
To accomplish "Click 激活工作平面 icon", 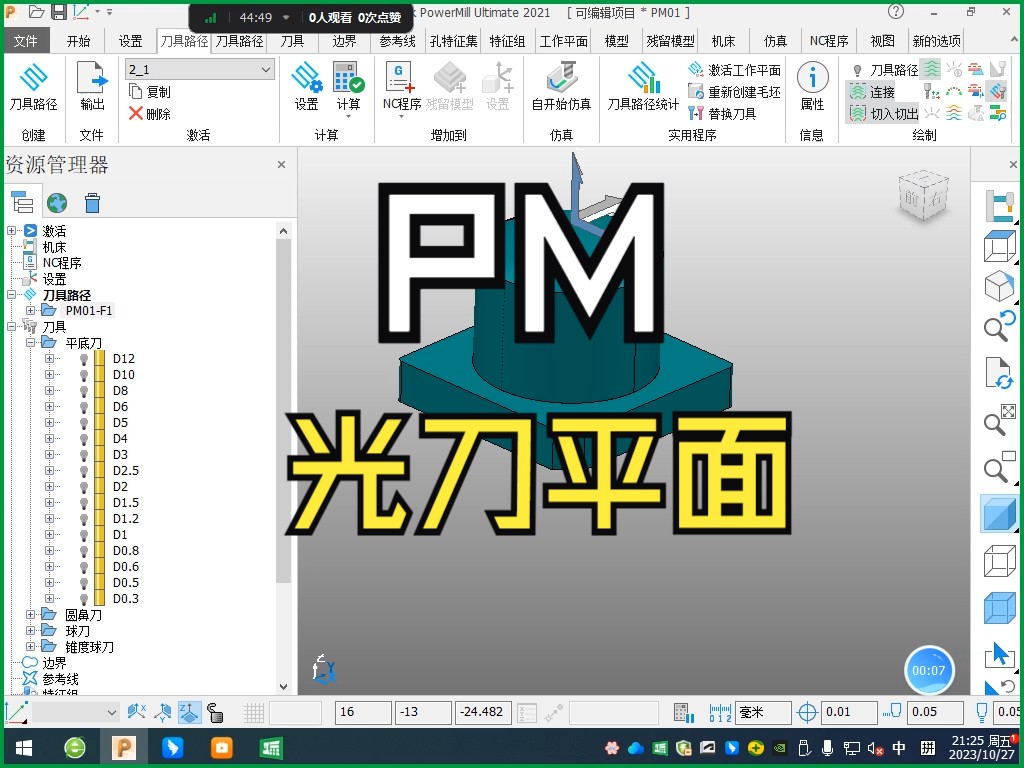I will click(x=696, y=69).
